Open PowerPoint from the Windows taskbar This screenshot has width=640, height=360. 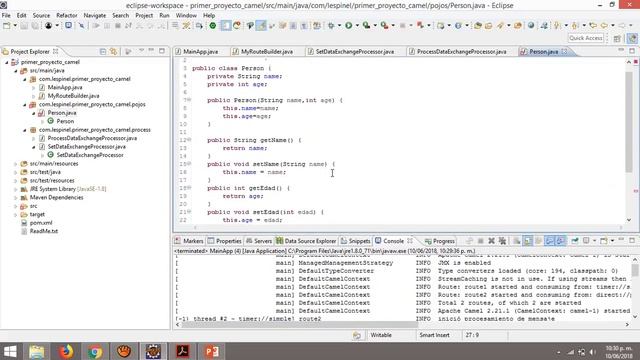coord(211,351)
